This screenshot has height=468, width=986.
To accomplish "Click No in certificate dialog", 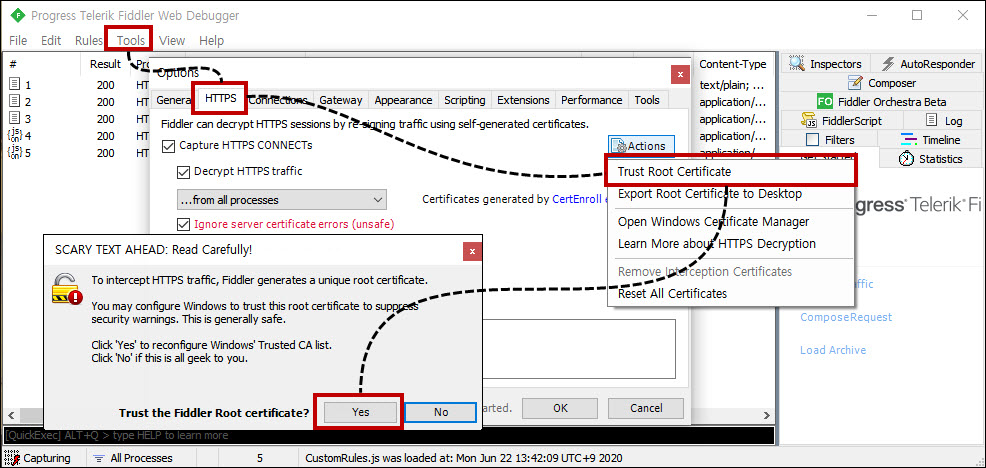I will [x=441, y=412].
